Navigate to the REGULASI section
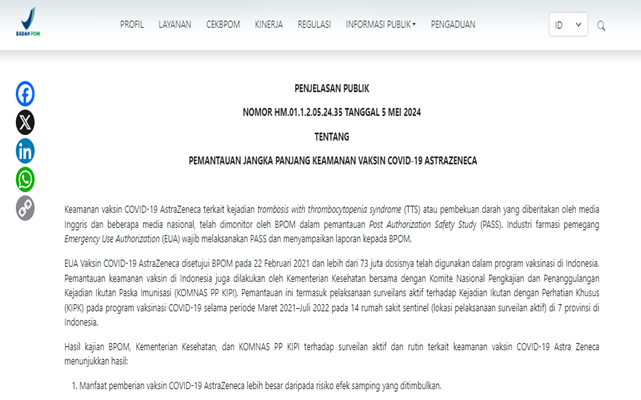This screenshot has width=641, height=400. (314, 24)
